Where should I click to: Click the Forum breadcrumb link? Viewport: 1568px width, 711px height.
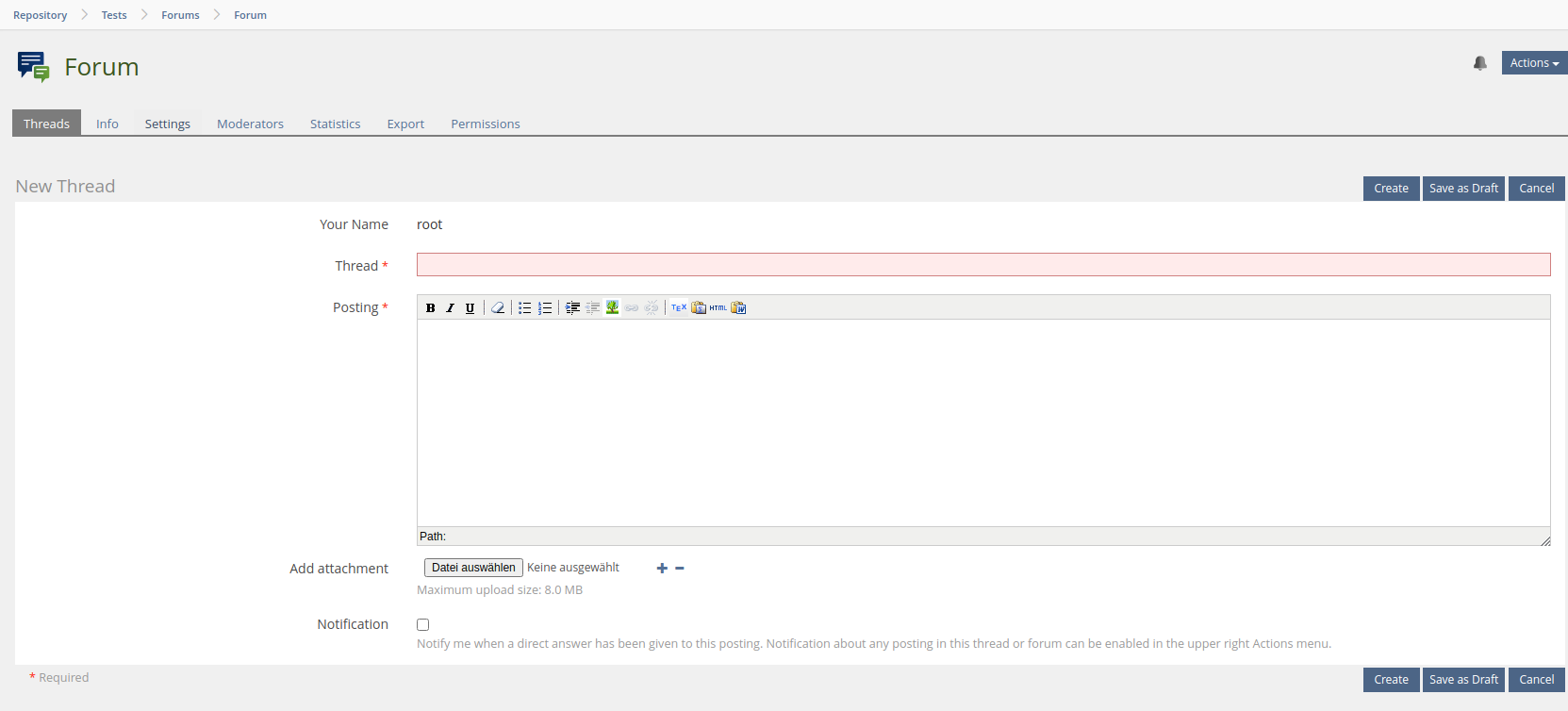(251, 15)
